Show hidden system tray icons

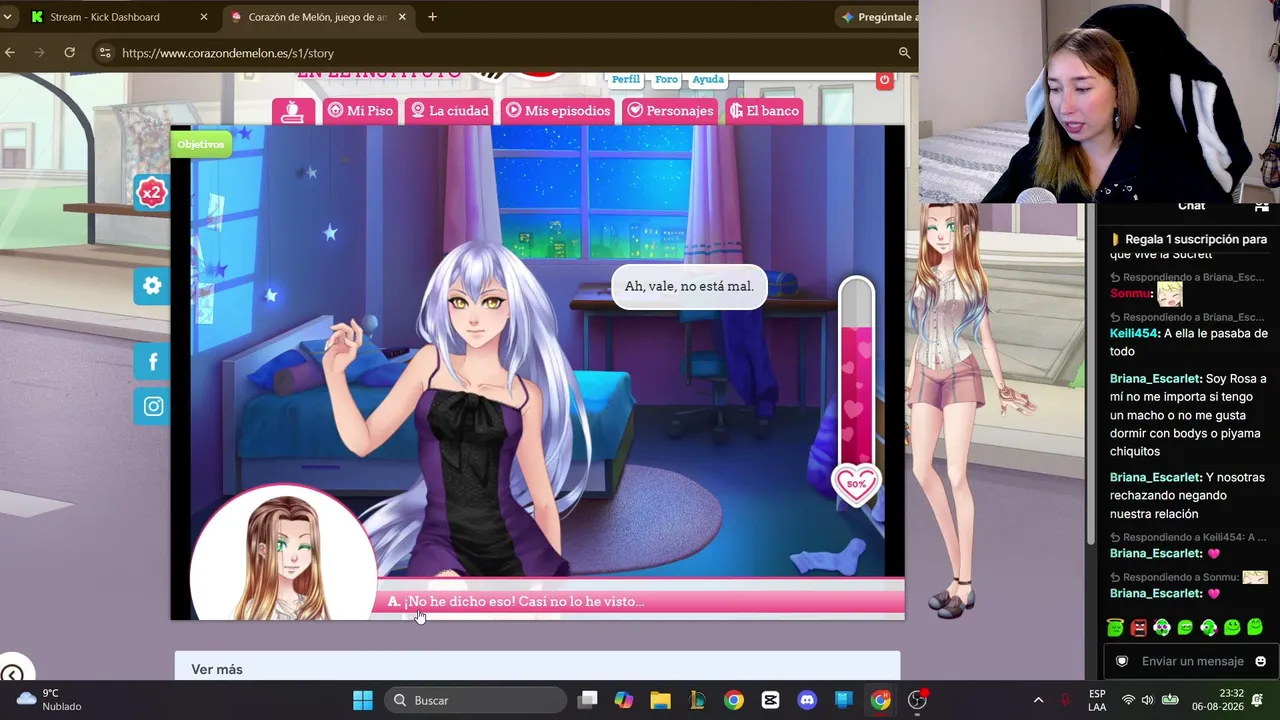pos(1038,700)
